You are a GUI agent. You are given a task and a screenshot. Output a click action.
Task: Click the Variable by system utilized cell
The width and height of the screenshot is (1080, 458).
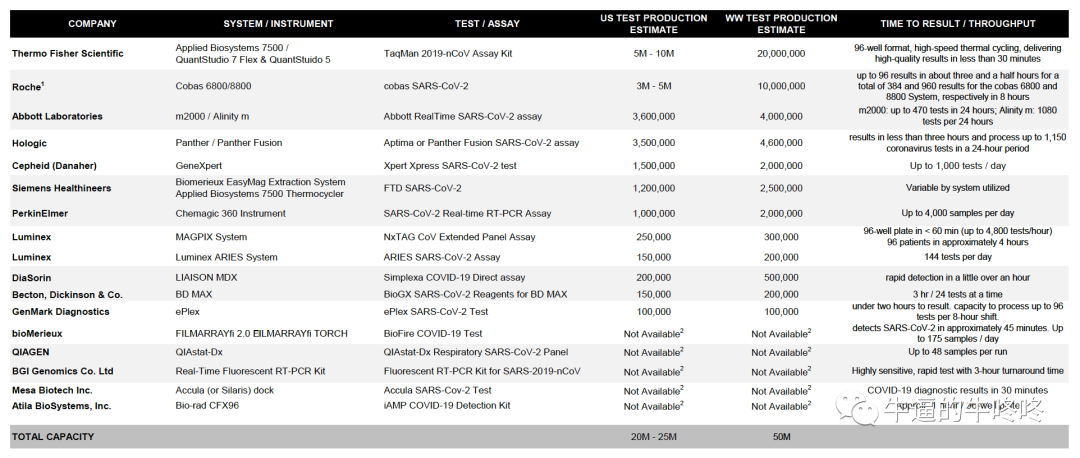[x=957, y=188]
